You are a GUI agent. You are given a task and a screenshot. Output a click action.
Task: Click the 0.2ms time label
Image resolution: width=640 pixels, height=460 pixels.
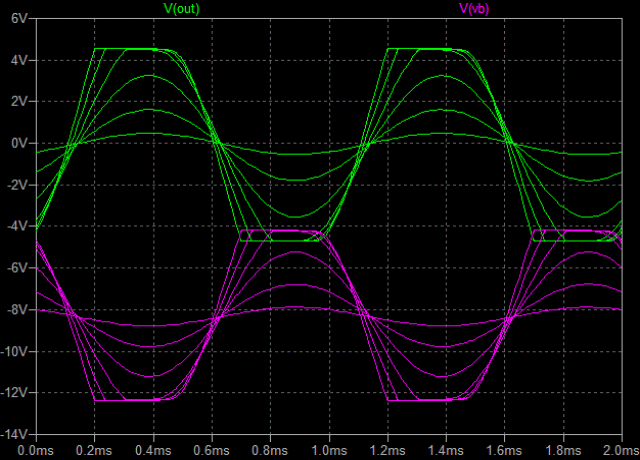94,451
